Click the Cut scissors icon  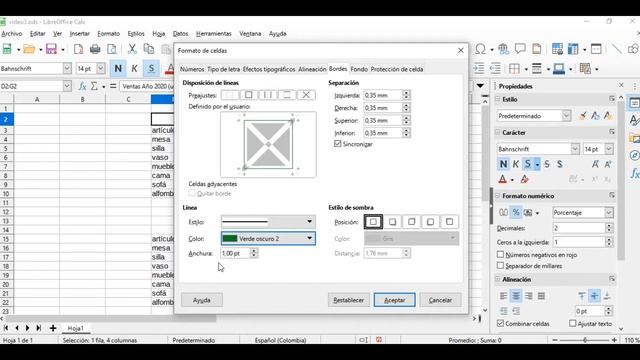[x=132, y=49]
